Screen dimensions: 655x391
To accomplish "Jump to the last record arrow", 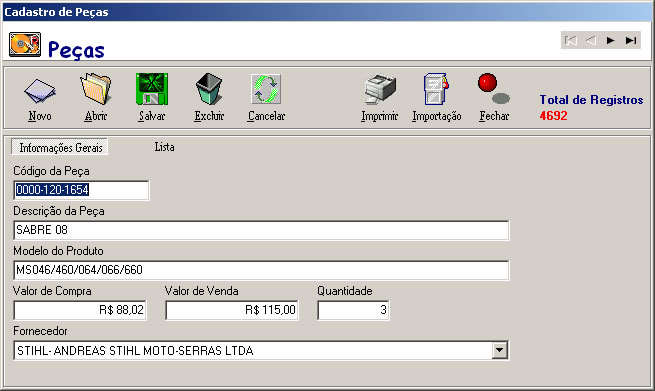I will point(631,41).
